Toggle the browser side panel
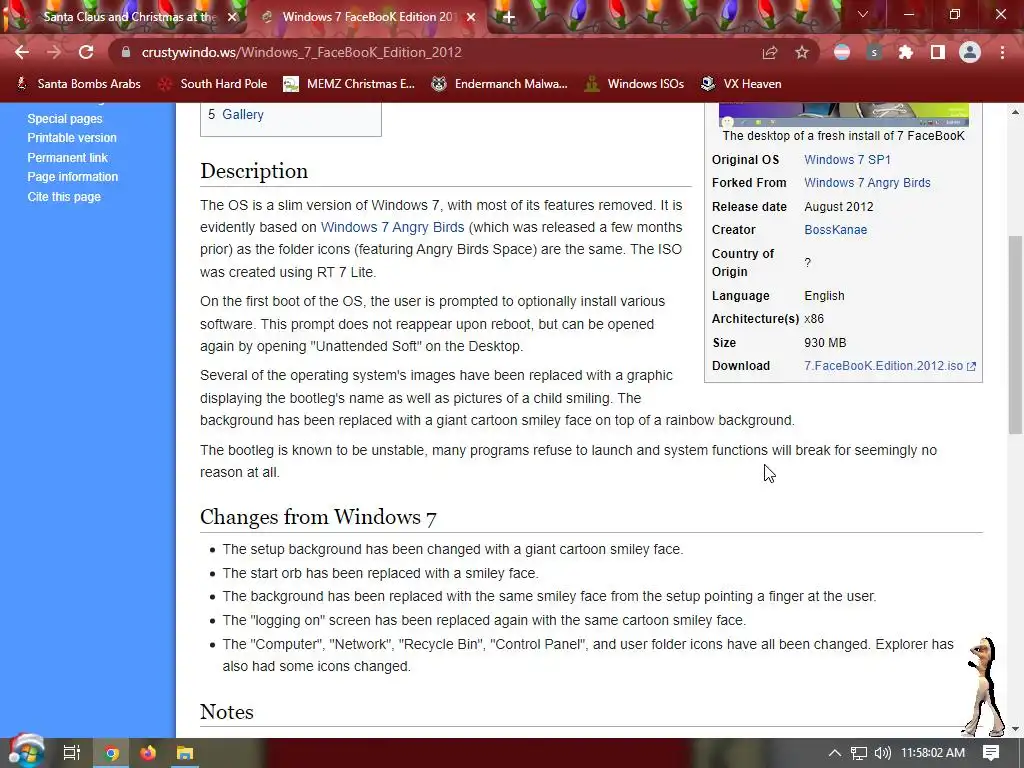The width and height of the screenshot is (1024, 768). tap(938, 52)
